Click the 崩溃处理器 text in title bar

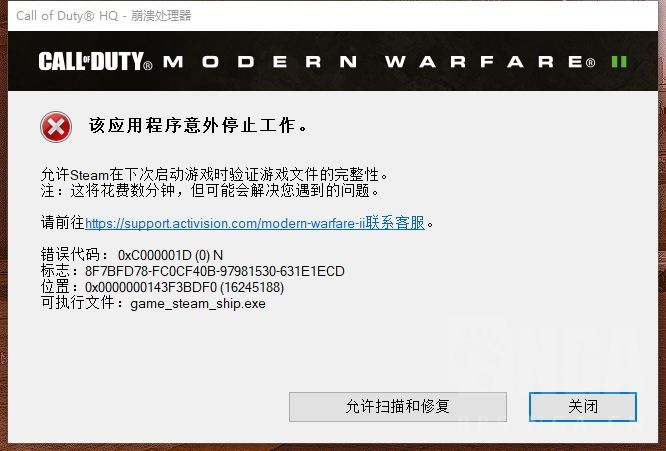[161, 16]
